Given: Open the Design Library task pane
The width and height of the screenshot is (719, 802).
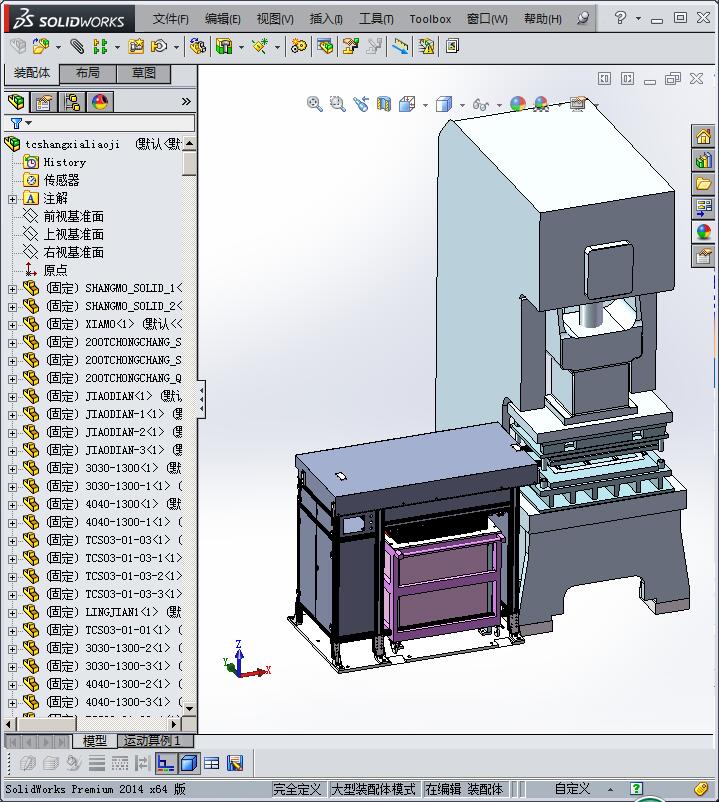Looking at the screenshot, I should point(703,160).
